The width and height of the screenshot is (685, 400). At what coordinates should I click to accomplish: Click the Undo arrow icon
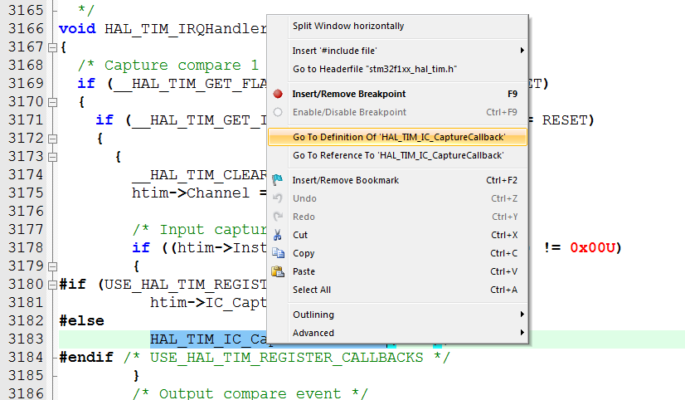(x=278, y=198)
